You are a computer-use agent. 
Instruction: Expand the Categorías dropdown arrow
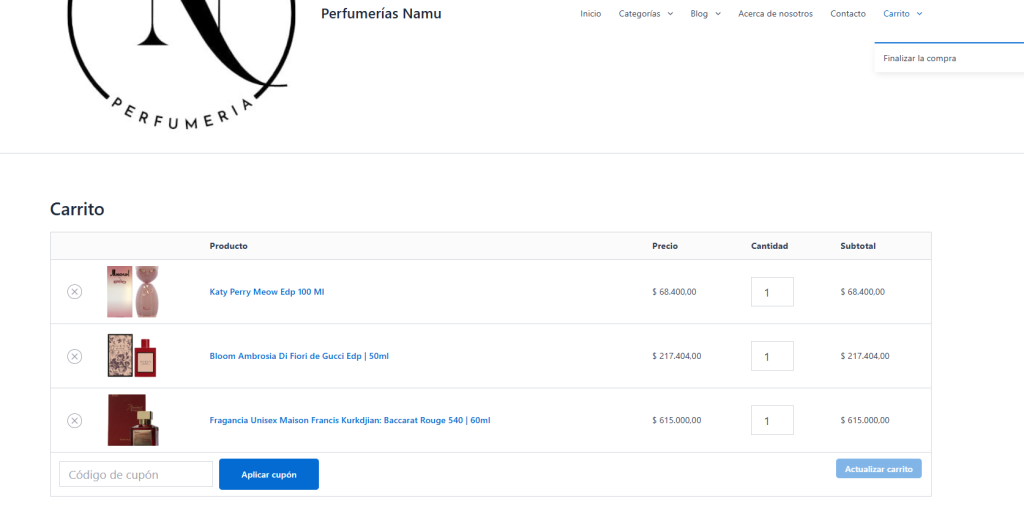pos(670,14)
